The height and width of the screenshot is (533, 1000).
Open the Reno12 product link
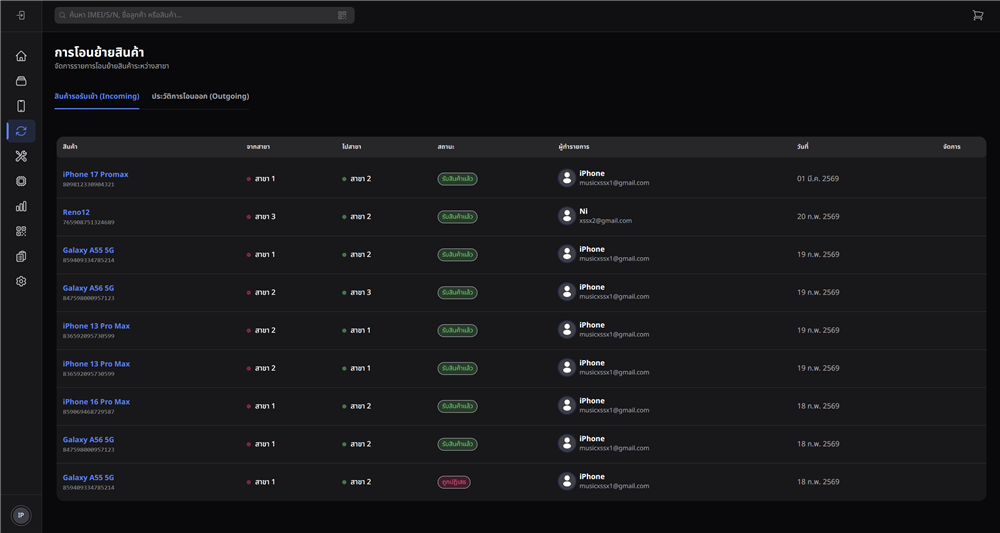coord(76,212)
